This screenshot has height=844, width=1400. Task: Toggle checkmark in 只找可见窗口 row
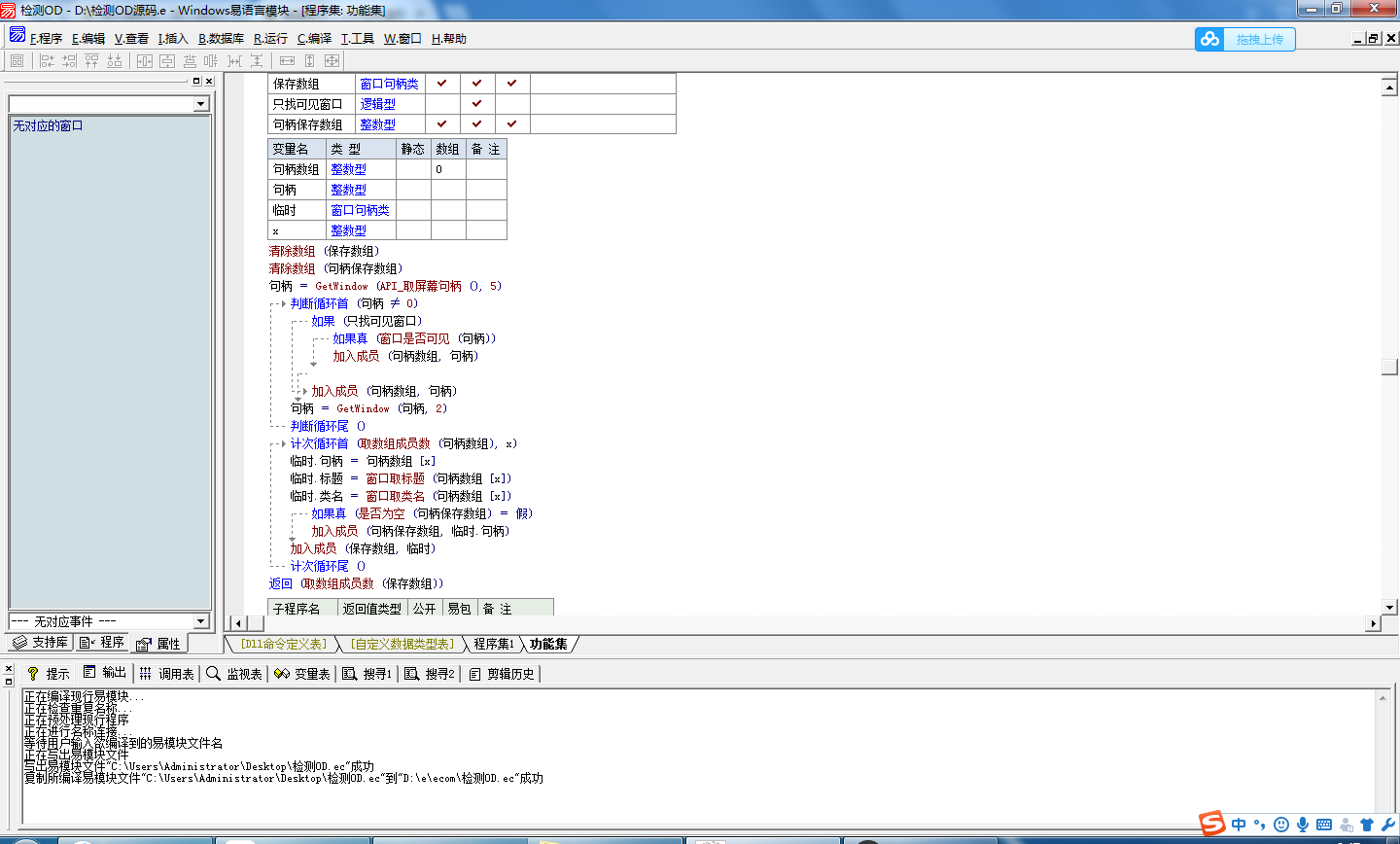476,104
